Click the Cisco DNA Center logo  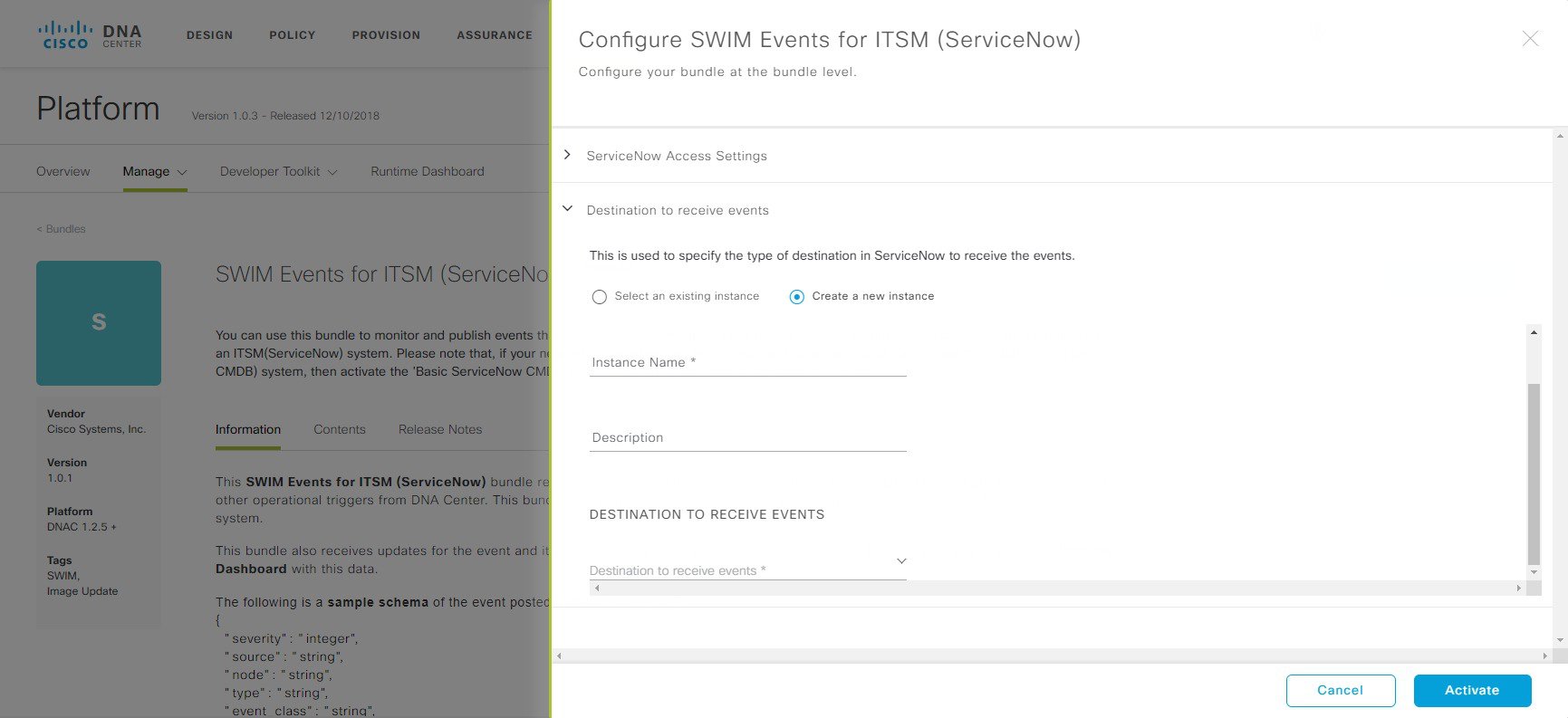(x=90, y=35)
